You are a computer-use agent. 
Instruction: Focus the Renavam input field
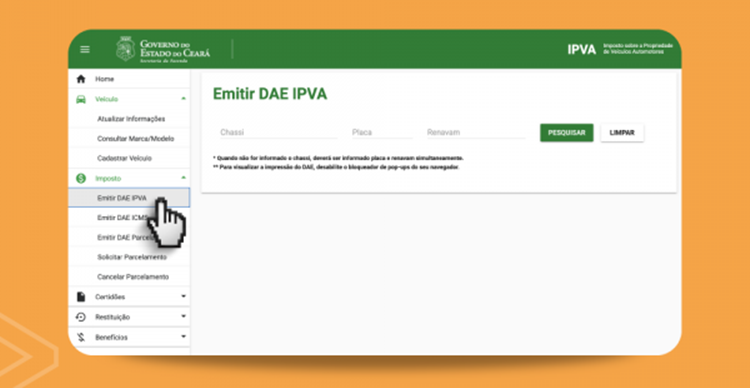tap(475, 133)
